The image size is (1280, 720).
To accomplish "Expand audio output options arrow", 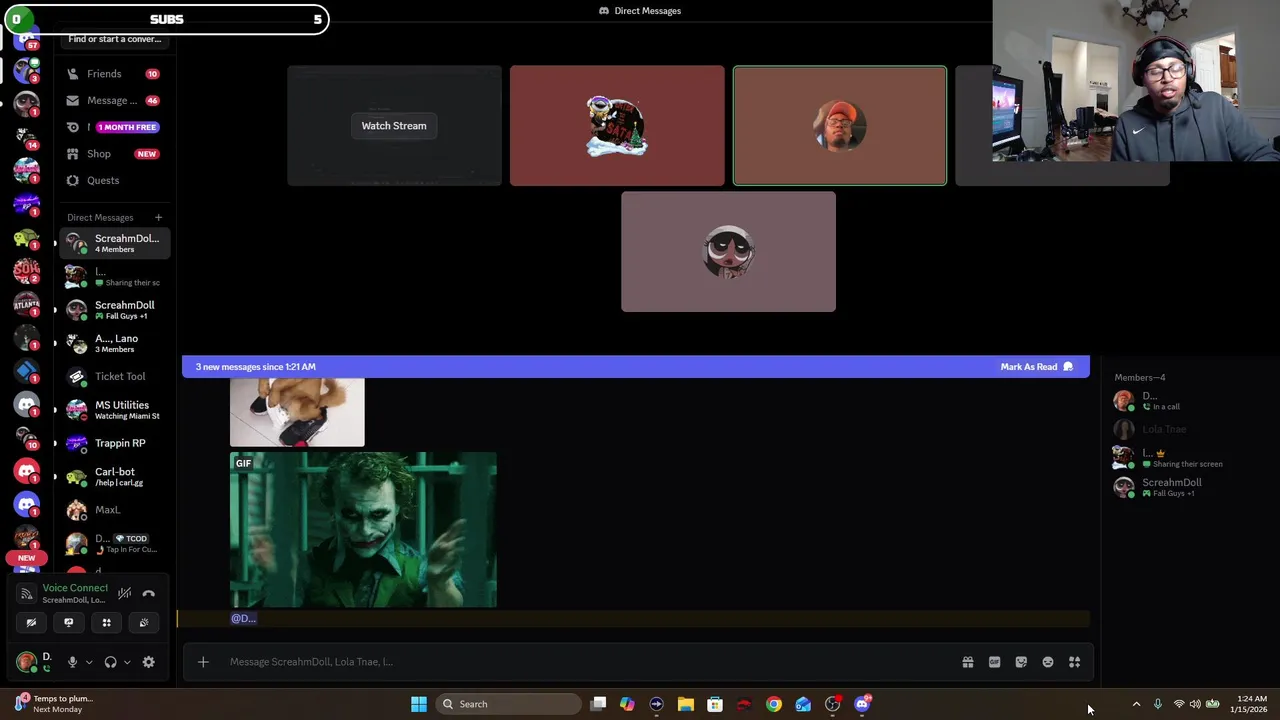I will (x=127, y=662).
